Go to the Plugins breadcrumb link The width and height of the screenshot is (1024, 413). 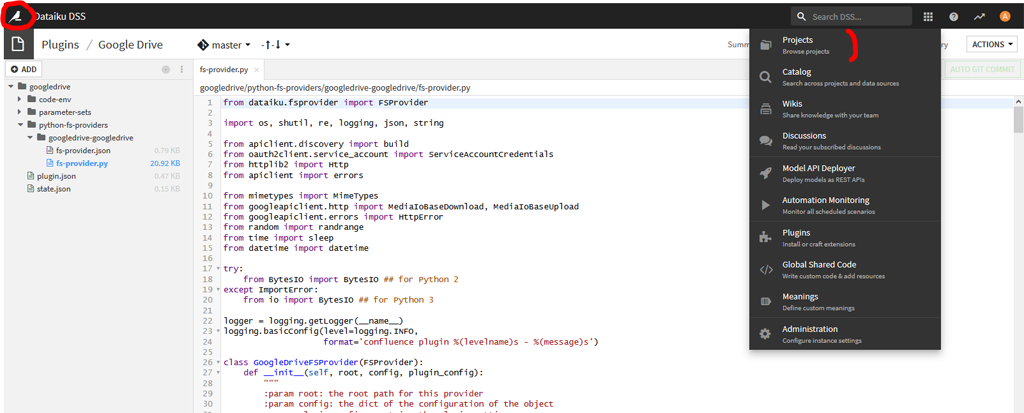60,45
